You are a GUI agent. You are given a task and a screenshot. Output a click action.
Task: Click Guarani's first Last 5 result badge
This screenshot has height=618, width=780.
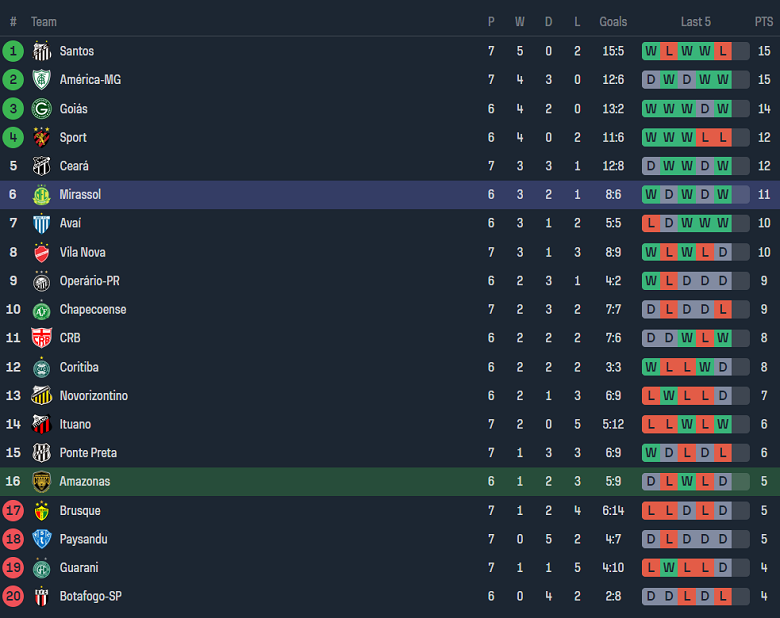[651, 568]
